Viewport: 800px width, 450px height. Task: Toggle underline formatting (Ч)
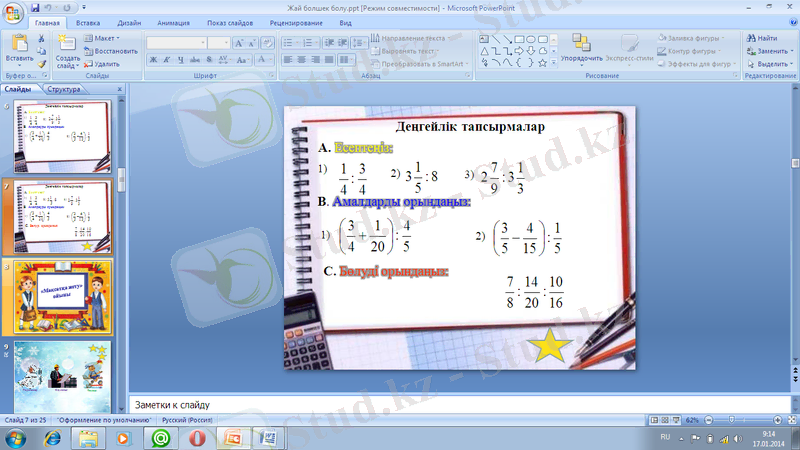(x=180, y=60)
